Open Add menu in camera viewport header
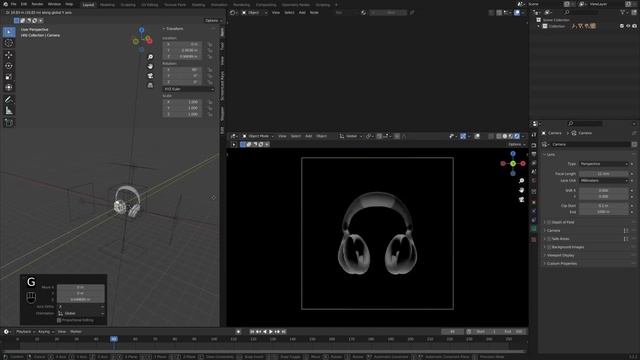This screenshot has height=360, width=640. (309, 136)
